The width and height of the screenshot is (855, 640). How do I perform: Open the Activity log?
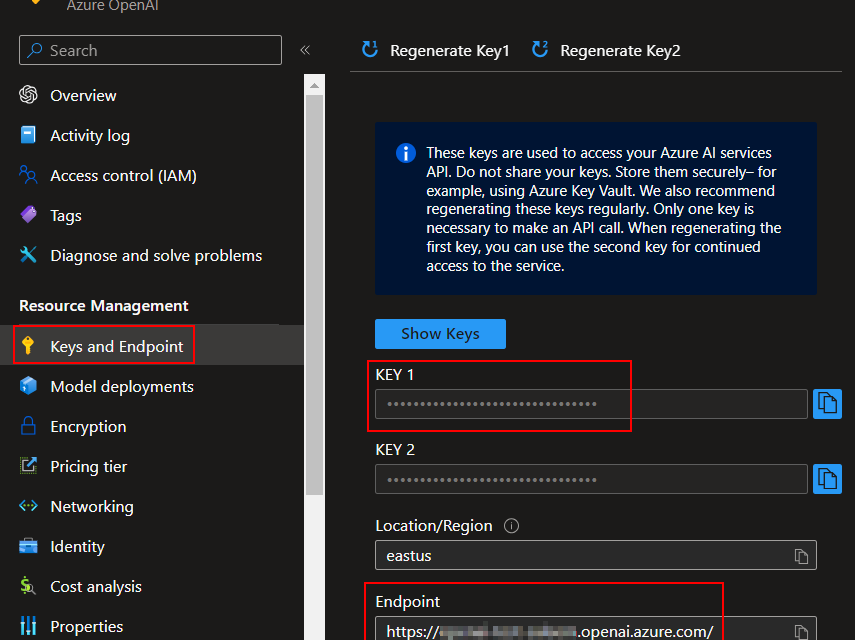tap(90, 136)
